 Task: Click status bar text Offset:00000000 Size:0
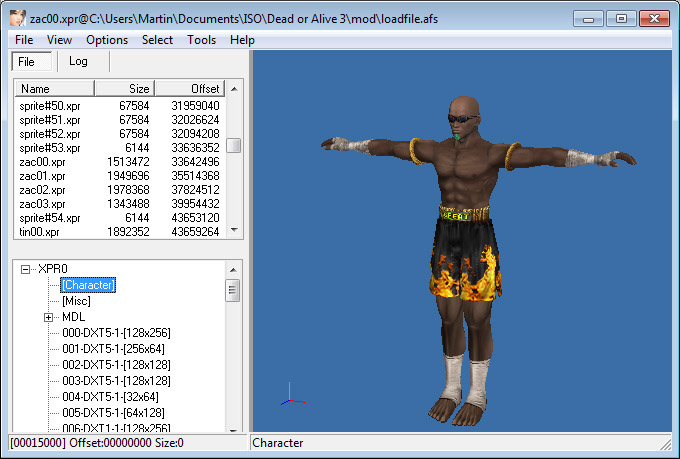click(x=127, y=443)
